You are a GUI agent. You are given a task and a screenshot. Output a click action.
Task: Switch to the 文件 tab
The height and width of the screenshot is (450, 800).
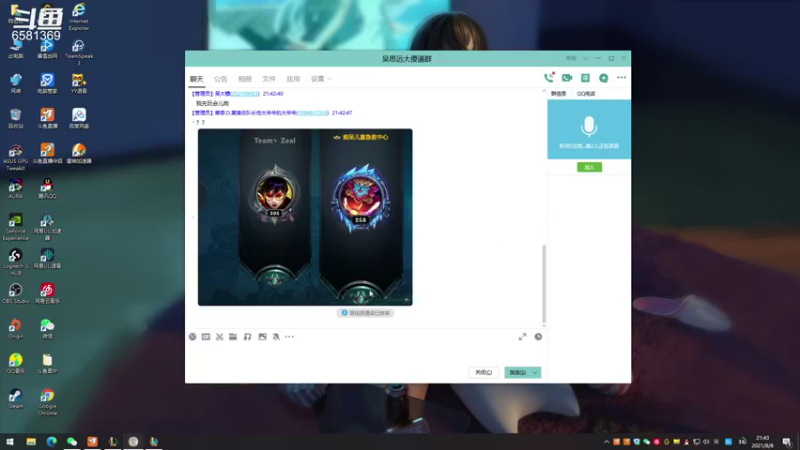point(269,79)
